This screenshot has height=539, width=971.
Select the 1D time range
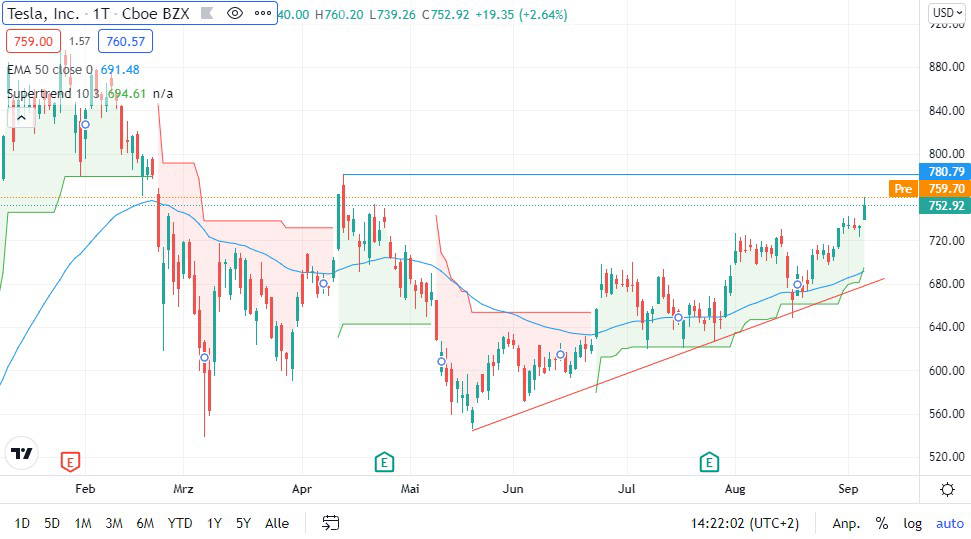22,524
